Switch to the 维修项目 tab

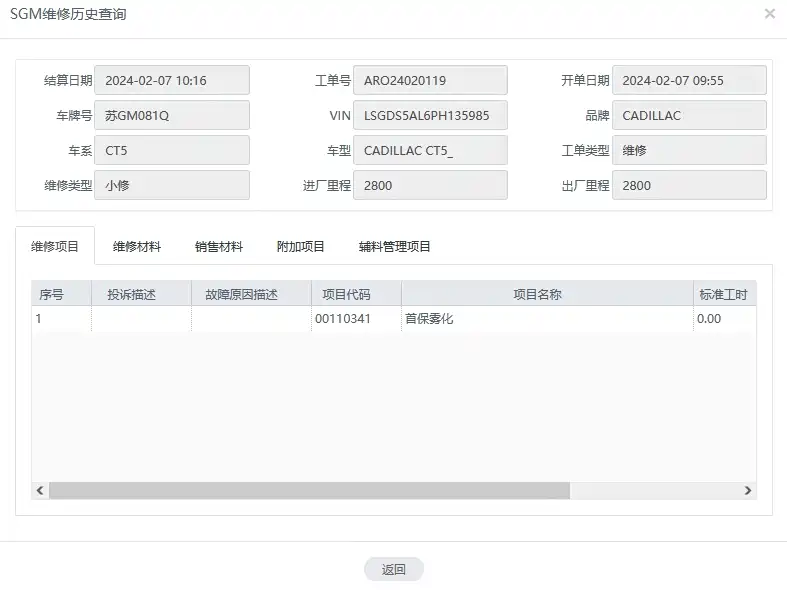click(55, 246)
